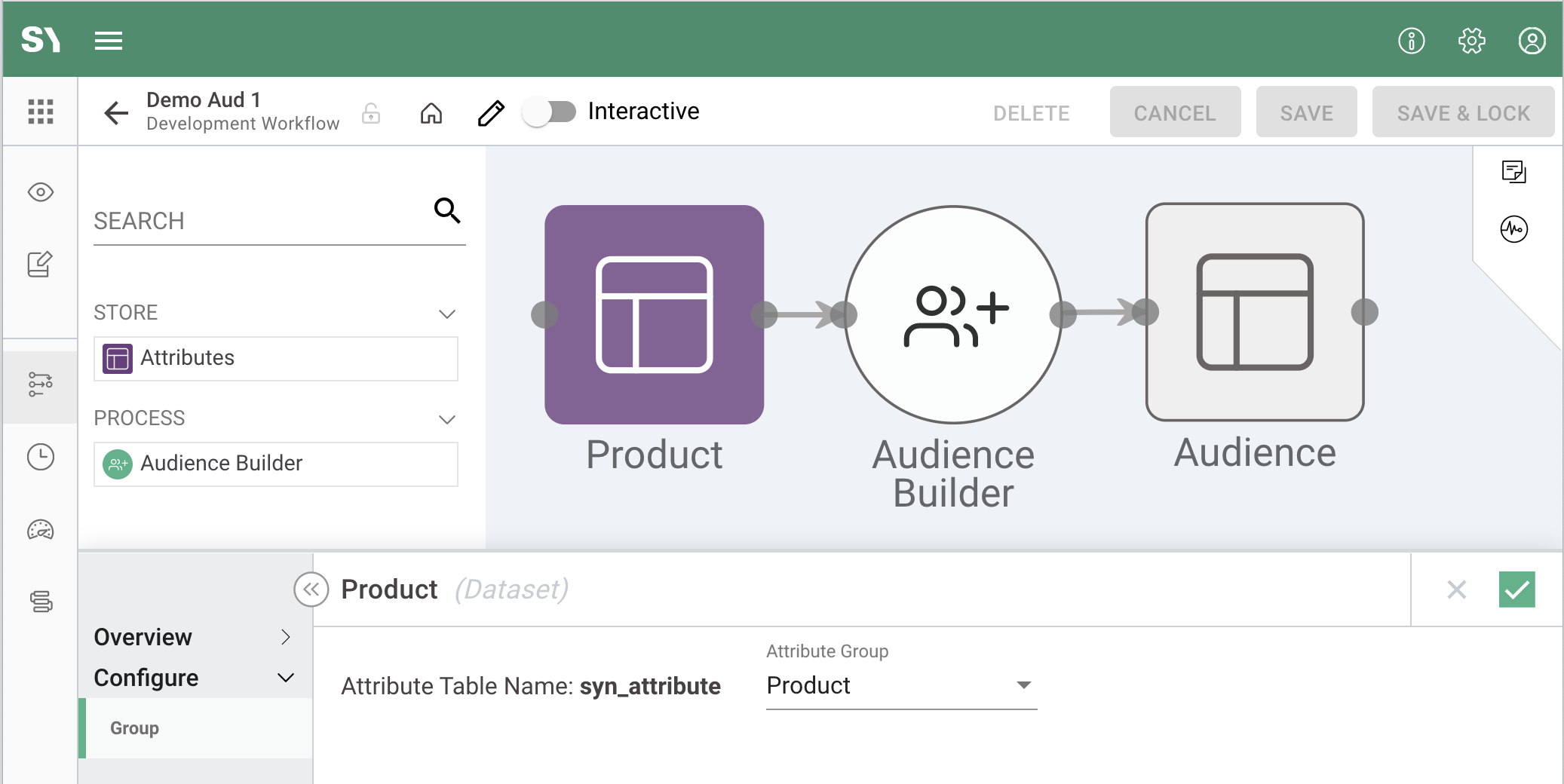Click the activity monitor icon on the right edge

[x=1516, y=228]
